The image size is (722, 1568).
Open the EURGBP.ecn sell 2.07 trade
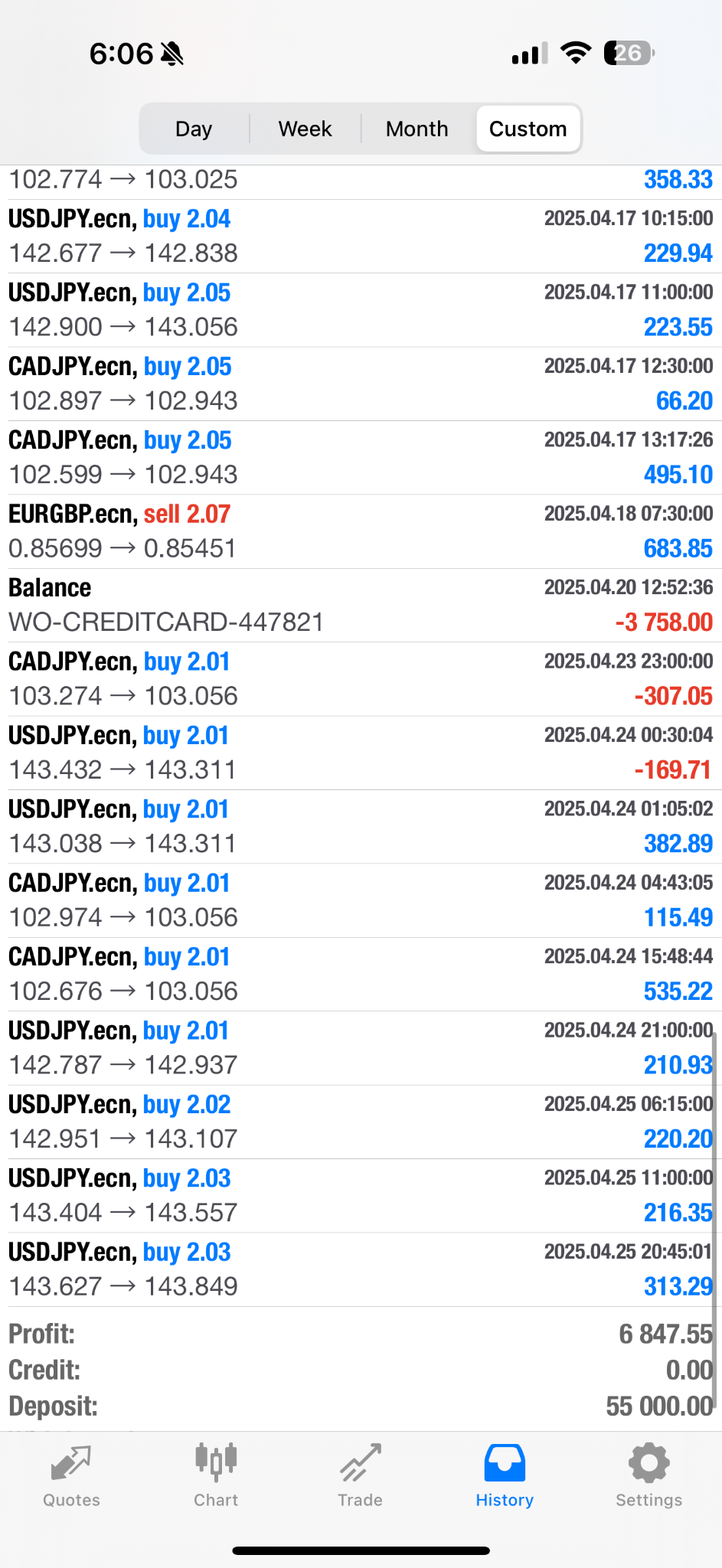pos(361,531)
